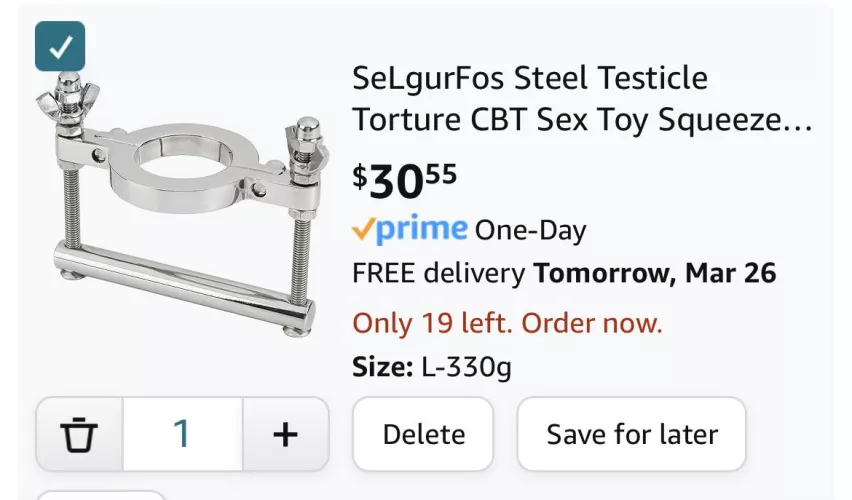Click the truncated title ellipsis after Squeeze
Screen dimensions: 852x500
[799, 121]
